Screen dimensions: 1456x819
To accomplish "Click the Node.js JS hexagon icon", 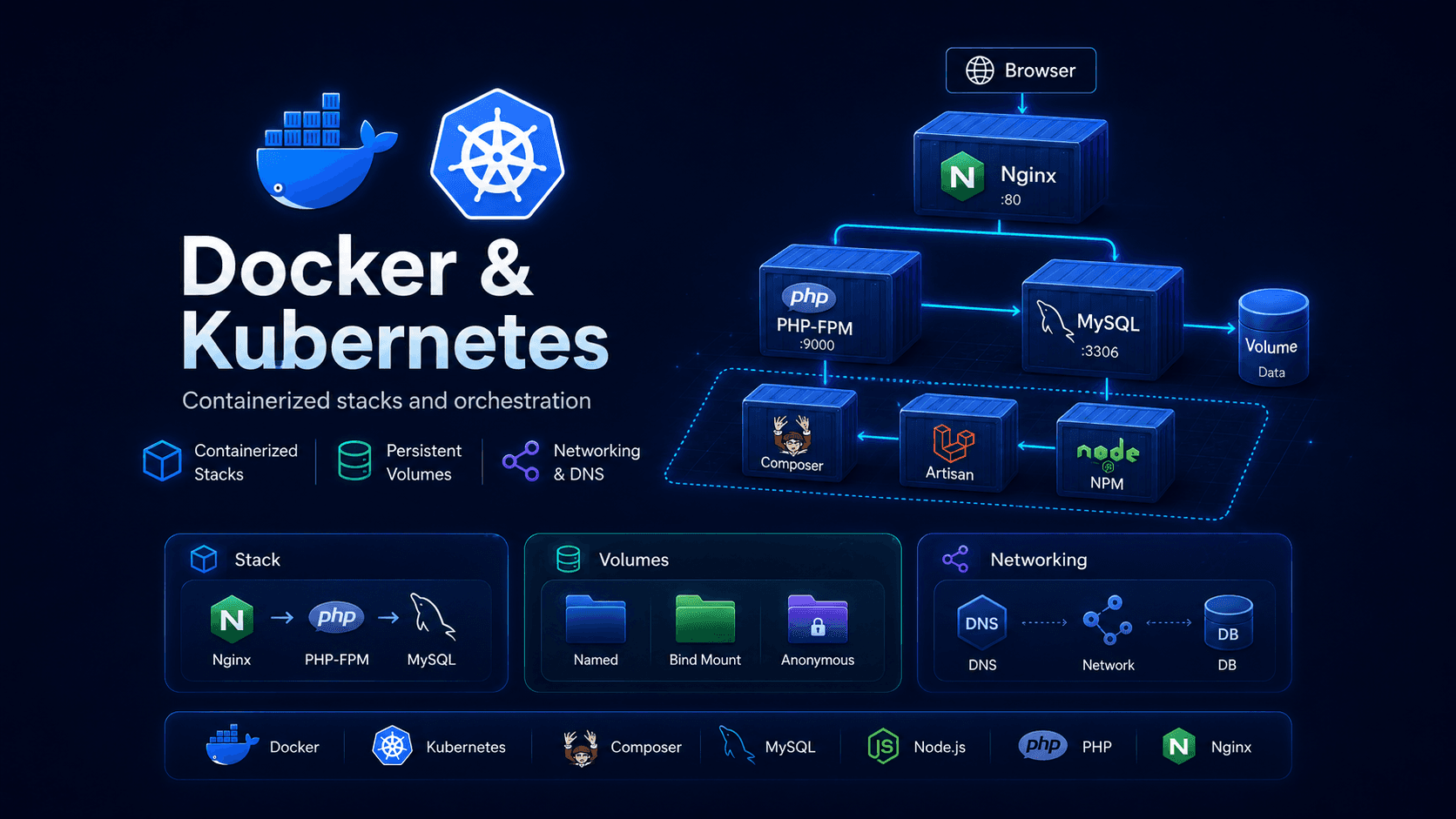I will 883,747.
